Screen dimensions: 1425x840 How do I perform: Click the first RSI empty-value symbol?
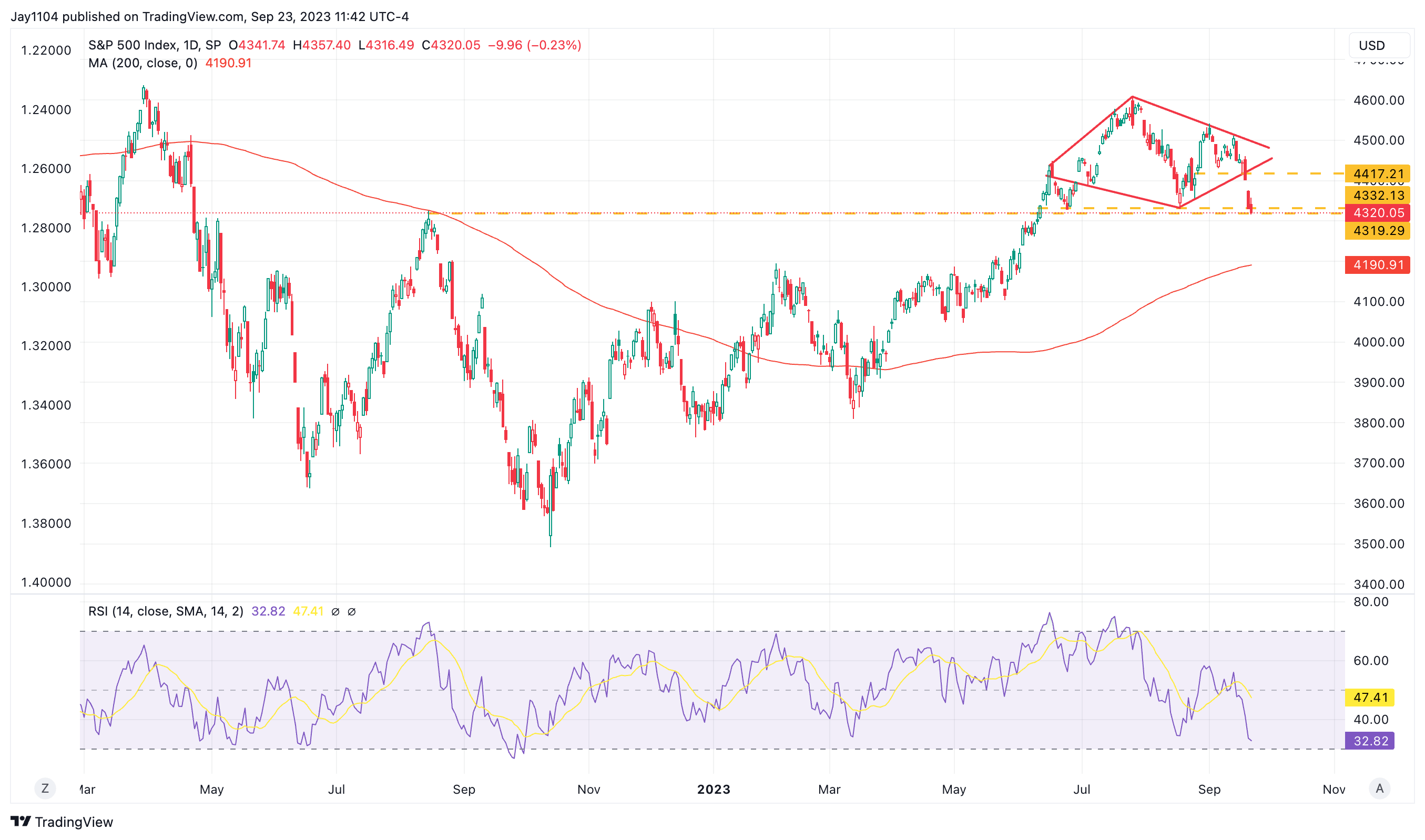point(335,612)
